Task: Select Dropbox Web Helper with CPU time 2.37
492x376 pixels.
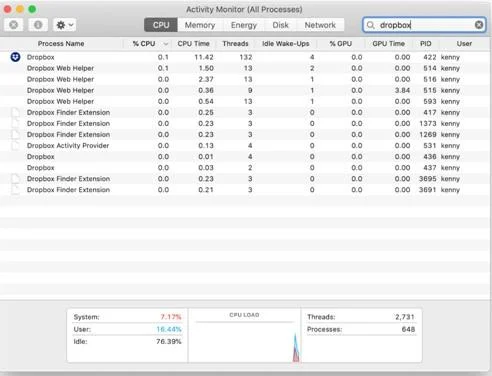Action: point(245,79)
